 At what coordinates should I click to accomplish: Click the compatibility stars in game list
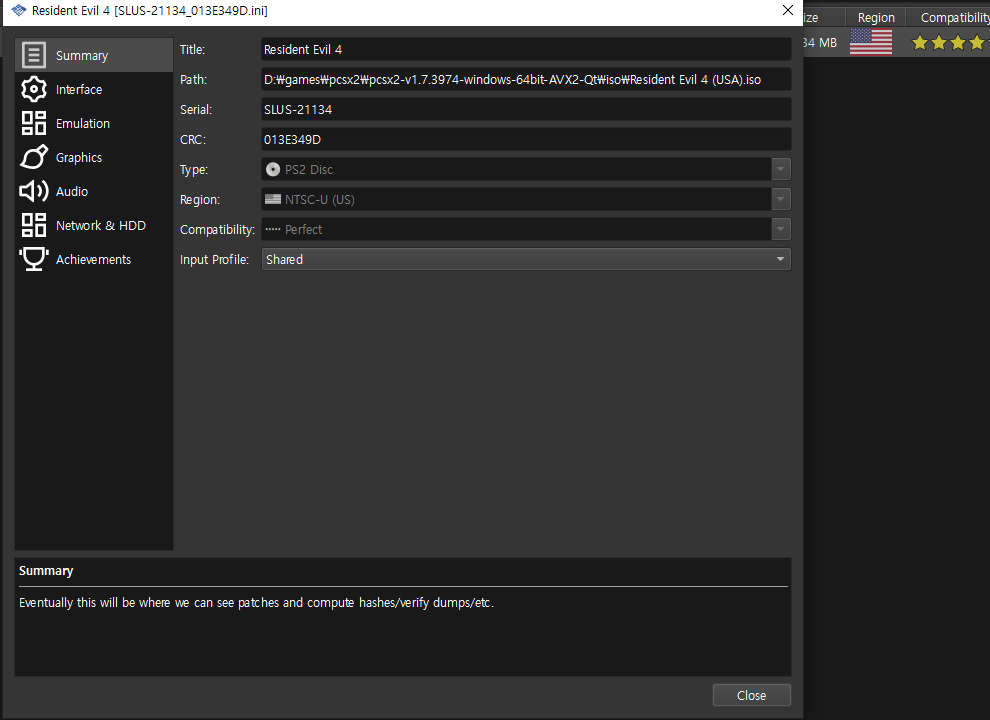point(950,42)
